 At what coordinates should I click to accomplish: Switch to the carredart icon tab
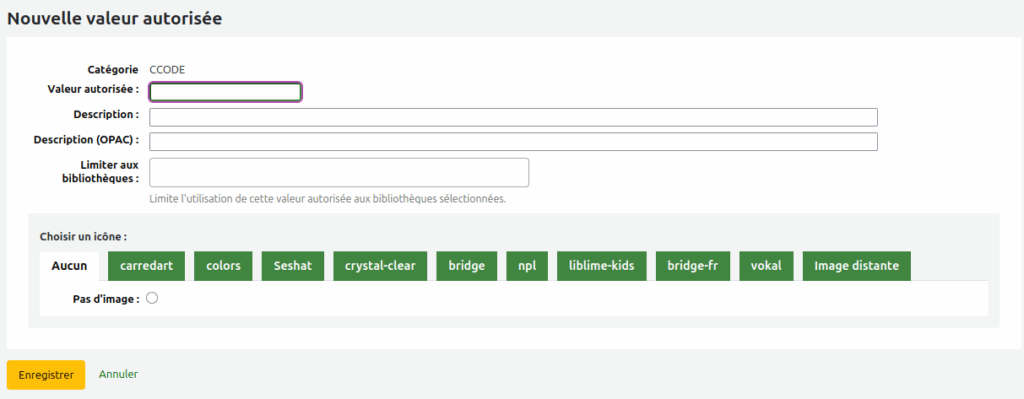pos(146,266)
